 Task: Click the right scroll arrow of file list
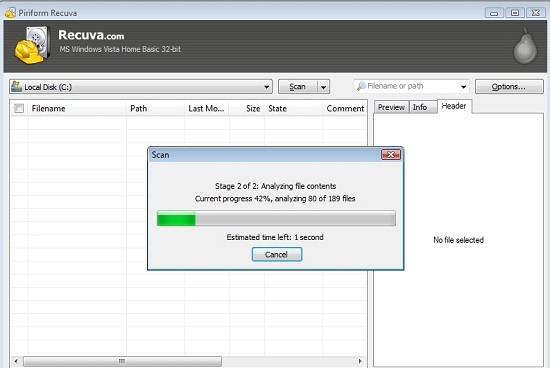pyautogui.click(x=360, y=361)
